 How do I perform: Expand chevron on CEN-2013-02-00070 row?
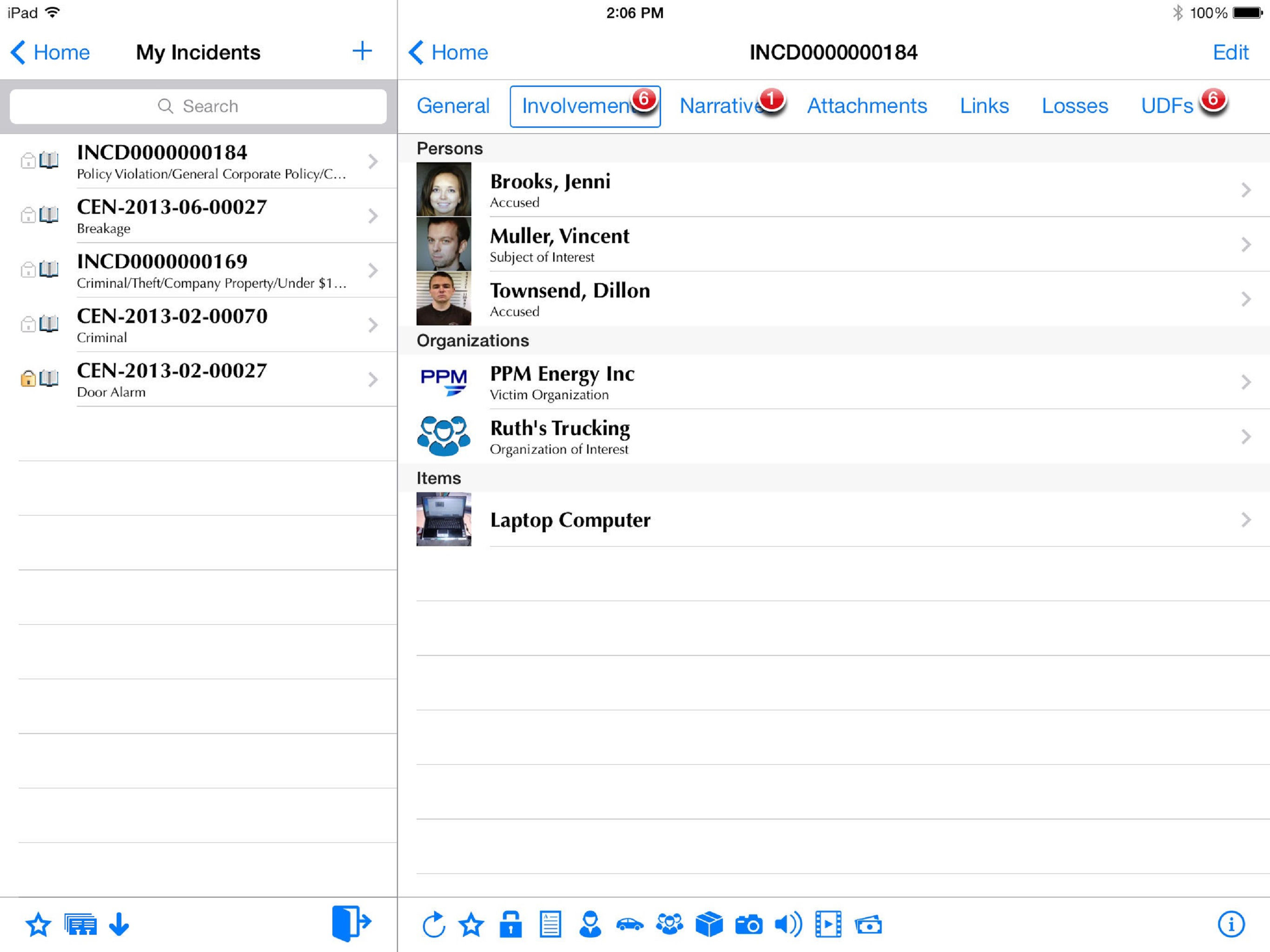click(373, 325)
